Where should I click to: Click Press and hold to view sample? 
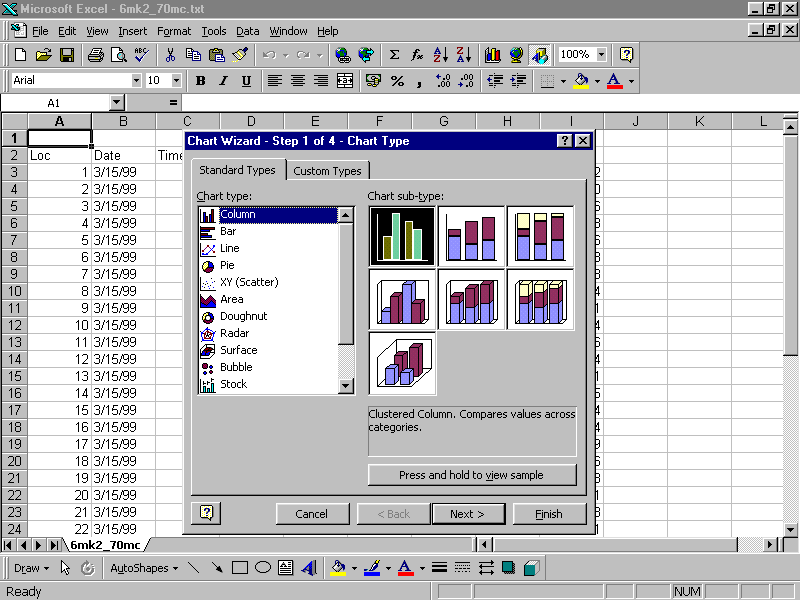(472, 475)
